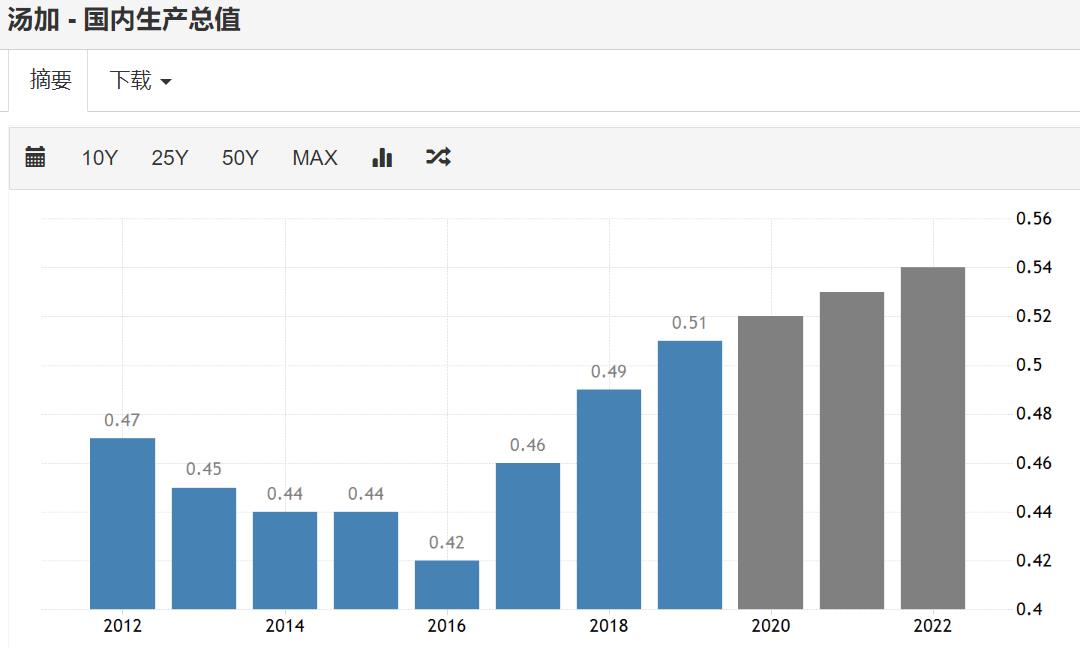Click the 2018 bar valued 0.49
1080x649 pixels.
click(609, 499)
